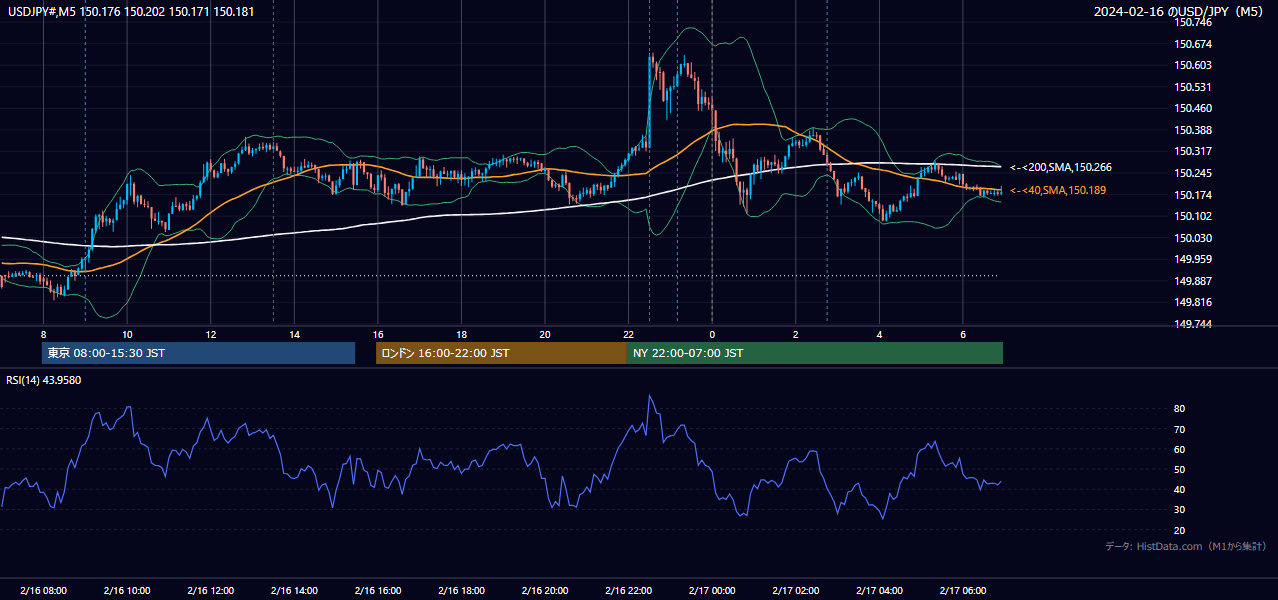This screenshot has width=1278, height=600.
Task: Click hour tick 4 under price chart
Action: point(879,334)
